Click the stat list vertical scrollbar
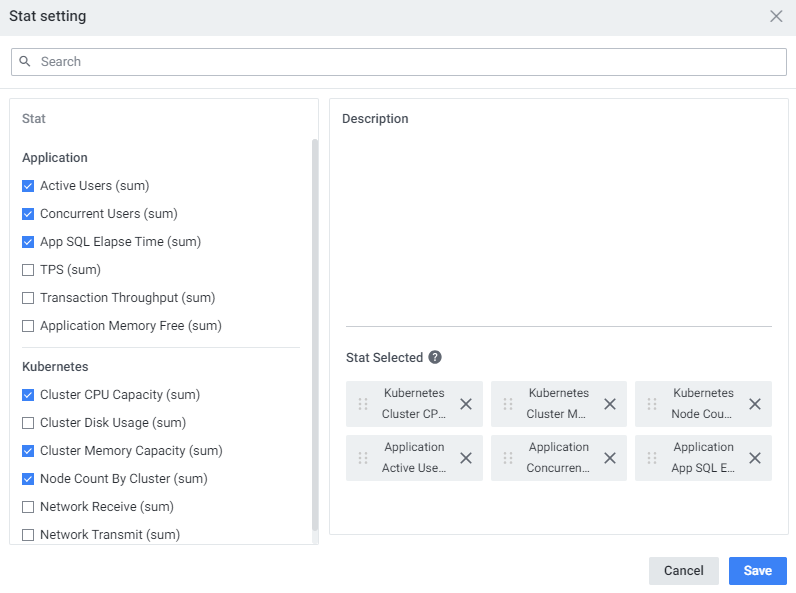Viewport: 796px width, 593px height. [315, 330]
